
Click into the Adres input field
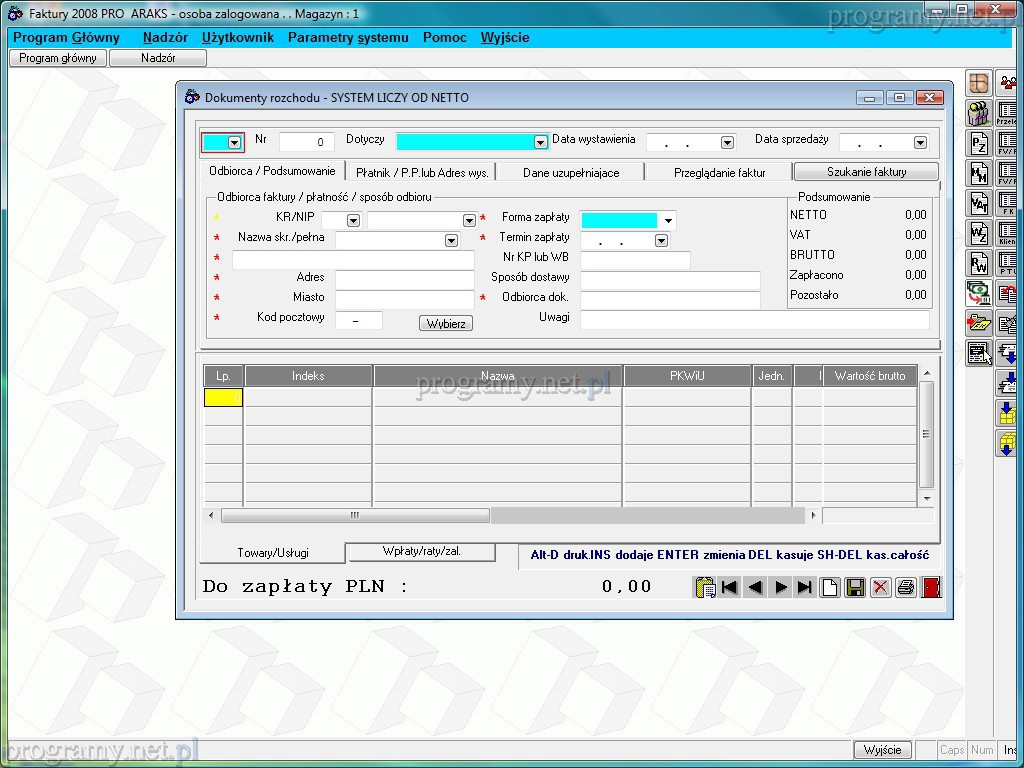[x=404, y=279]
